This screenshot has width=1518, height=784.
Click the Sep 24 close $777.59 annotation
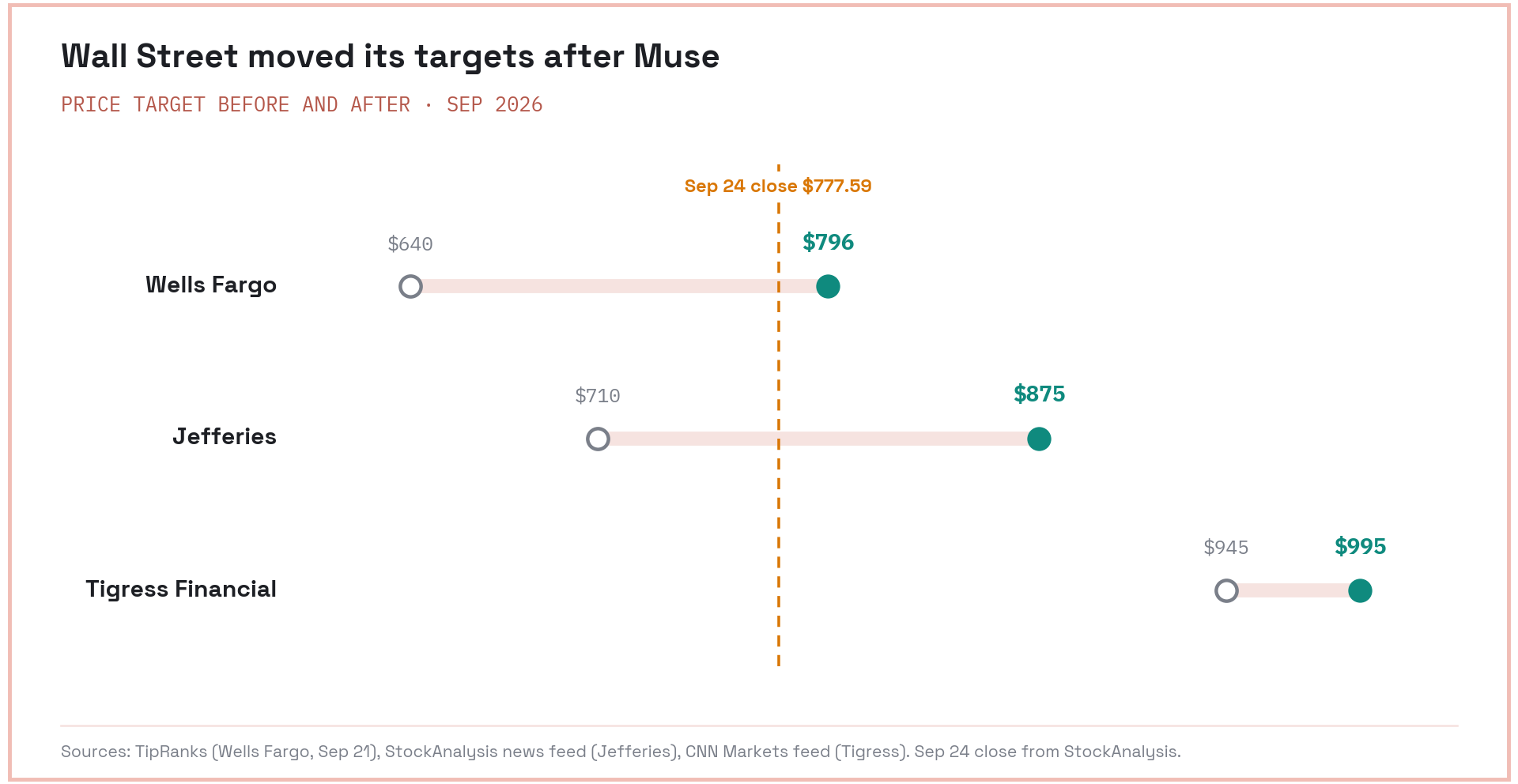pos(778,186)
